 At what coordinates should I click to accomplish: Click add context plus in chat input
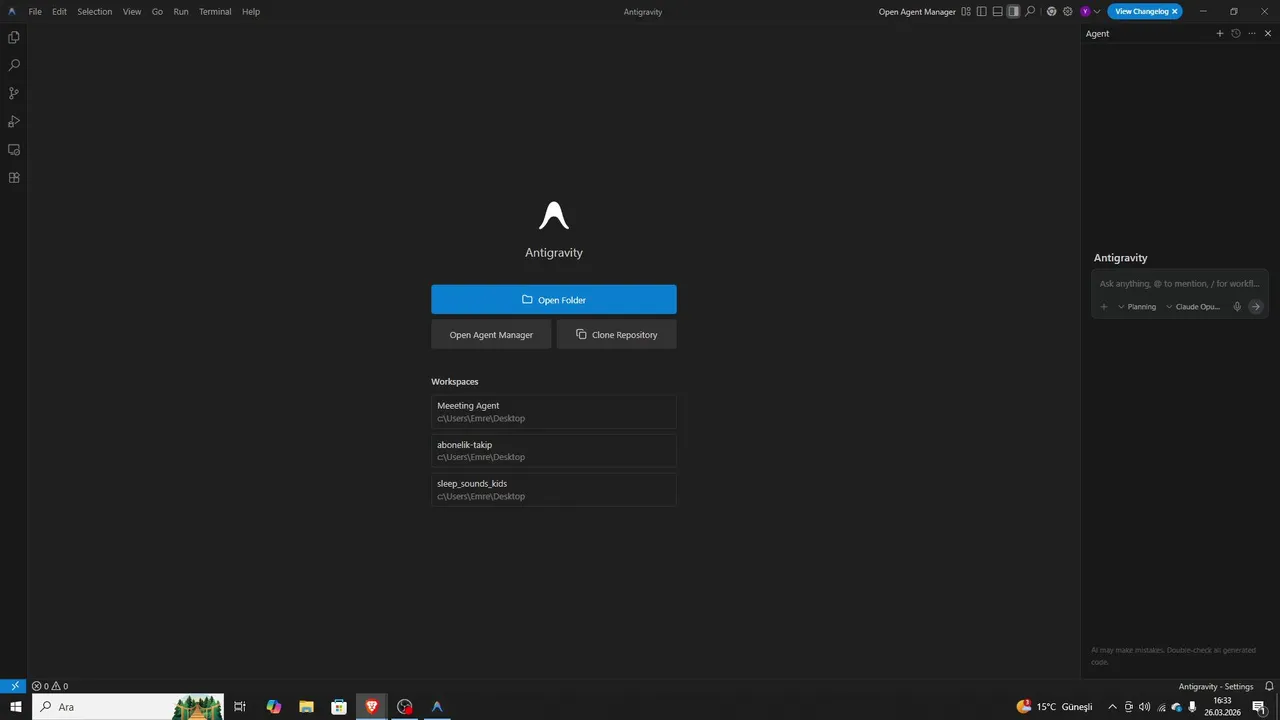(1104, 307)
